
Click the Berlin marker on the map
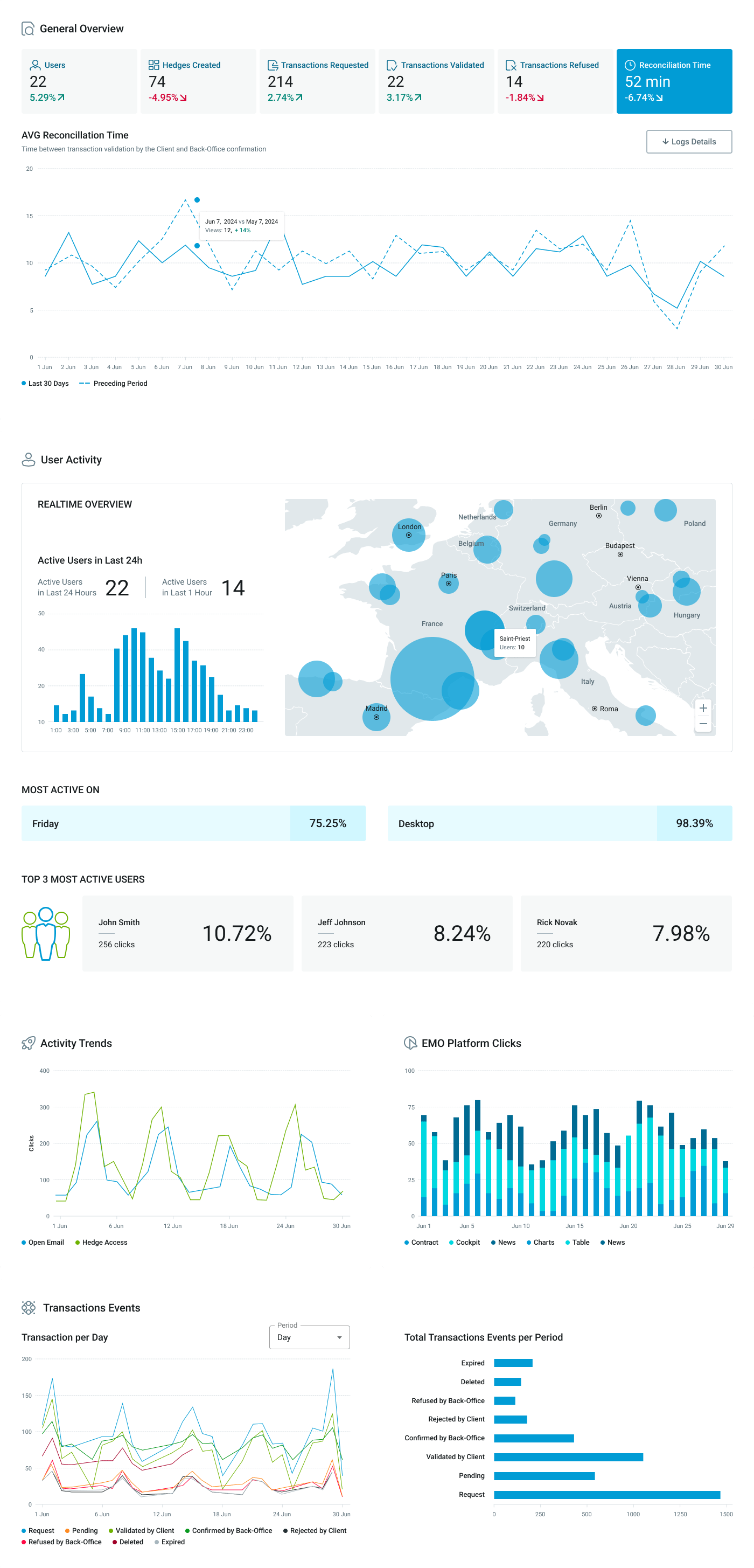[599, 516]
